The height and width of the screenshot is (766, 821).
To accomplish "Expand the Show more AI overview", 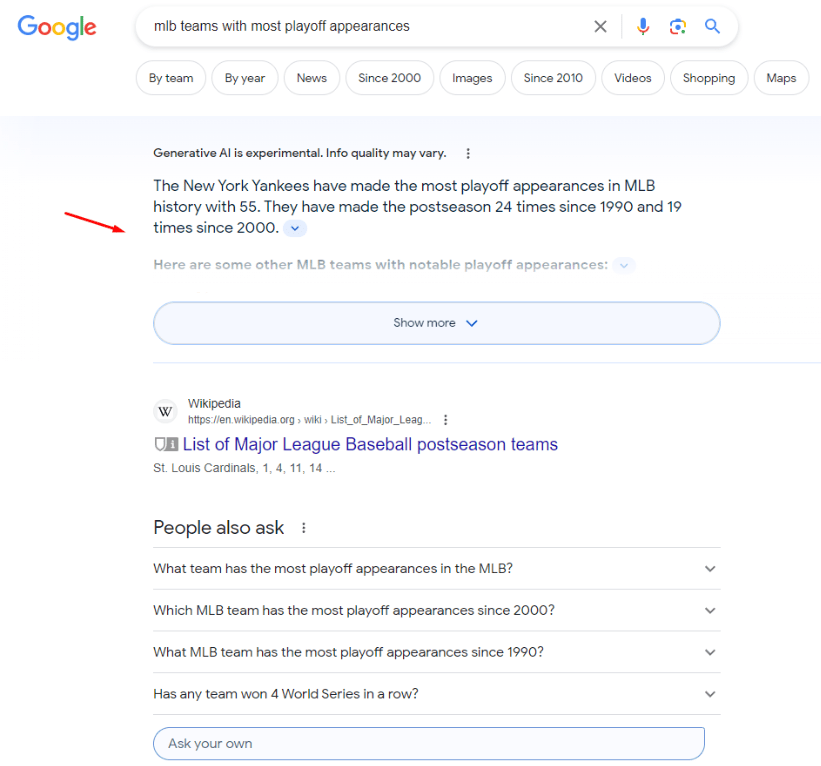I will 436,323.
